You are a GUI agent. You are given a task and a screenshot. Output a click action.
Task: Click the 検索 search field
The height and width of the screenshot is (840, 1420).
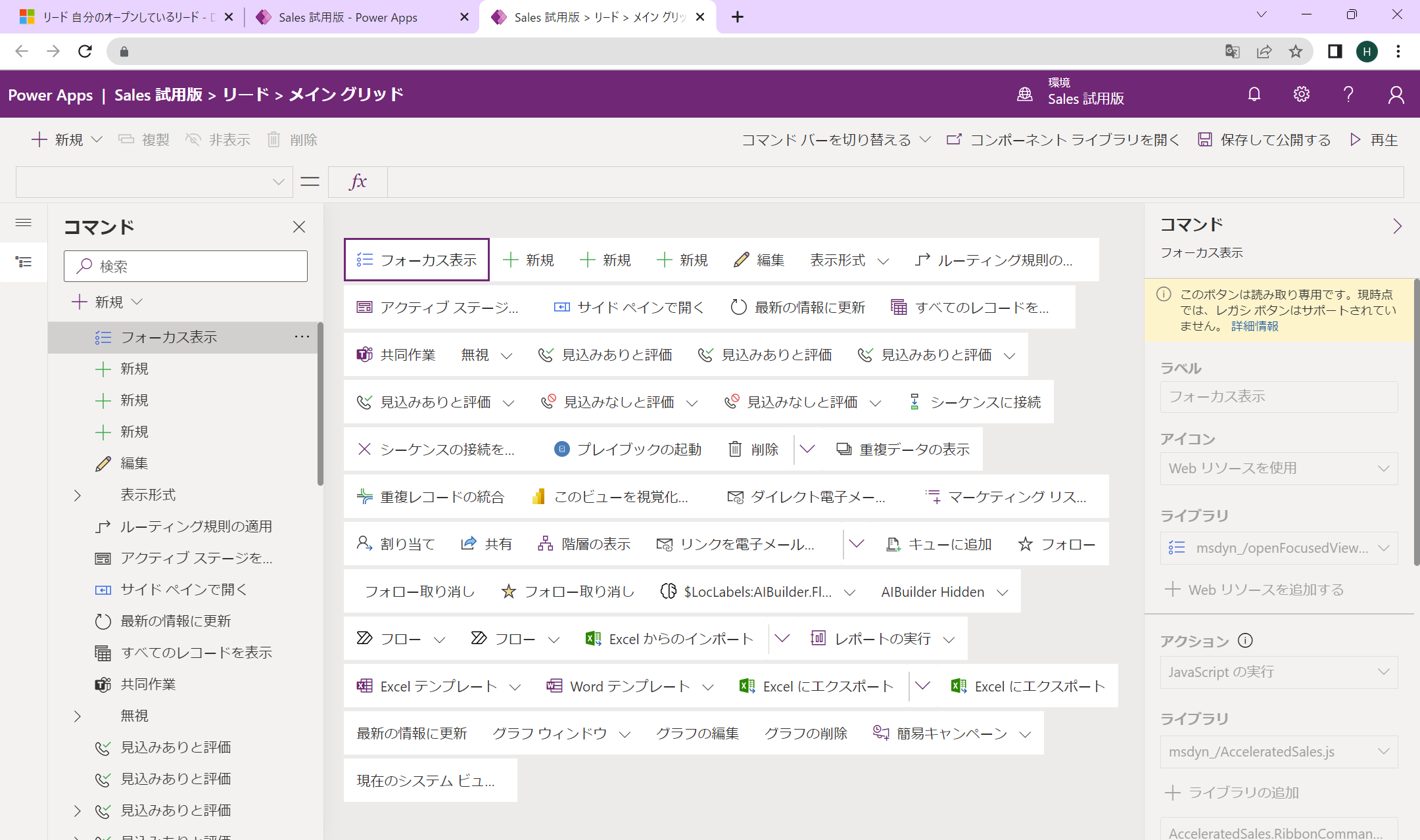coord(185,266)
